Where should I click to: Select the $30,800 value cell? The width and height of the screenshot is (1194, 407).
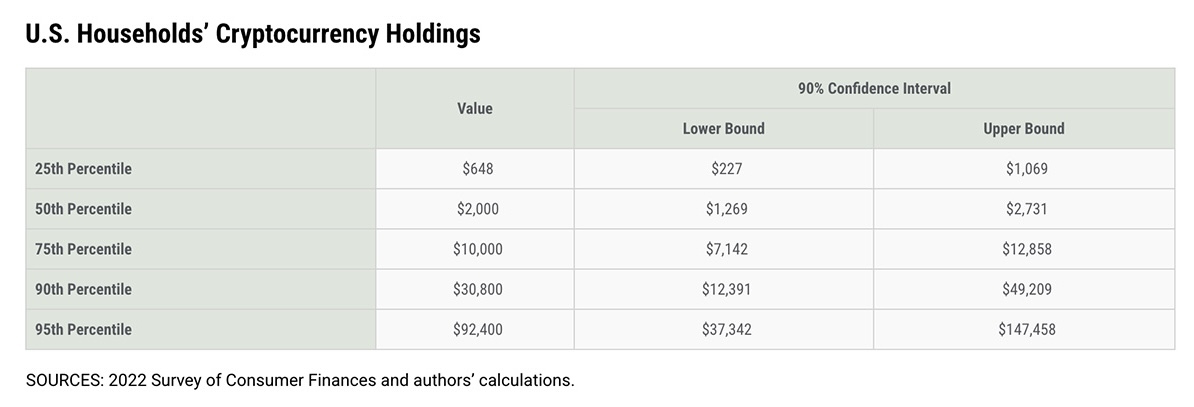[x=477, y=289]
